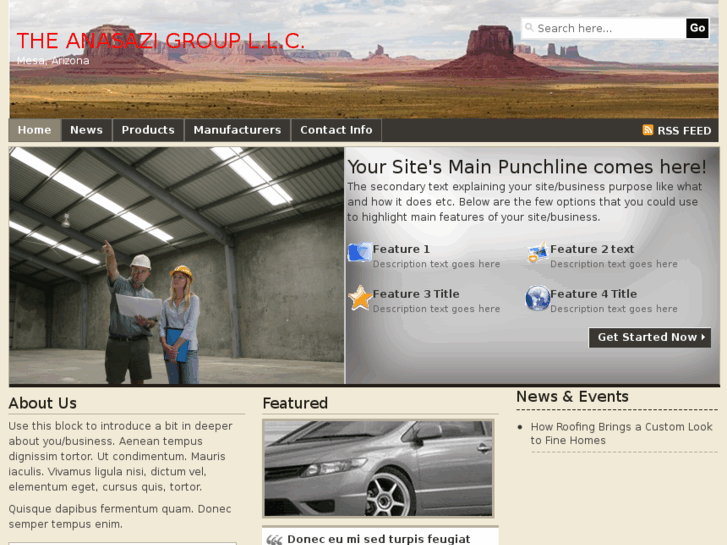Open the Manufacturers menu item
Image resolution: width=727 pixels, height=545 pixels.
[237, 130]
